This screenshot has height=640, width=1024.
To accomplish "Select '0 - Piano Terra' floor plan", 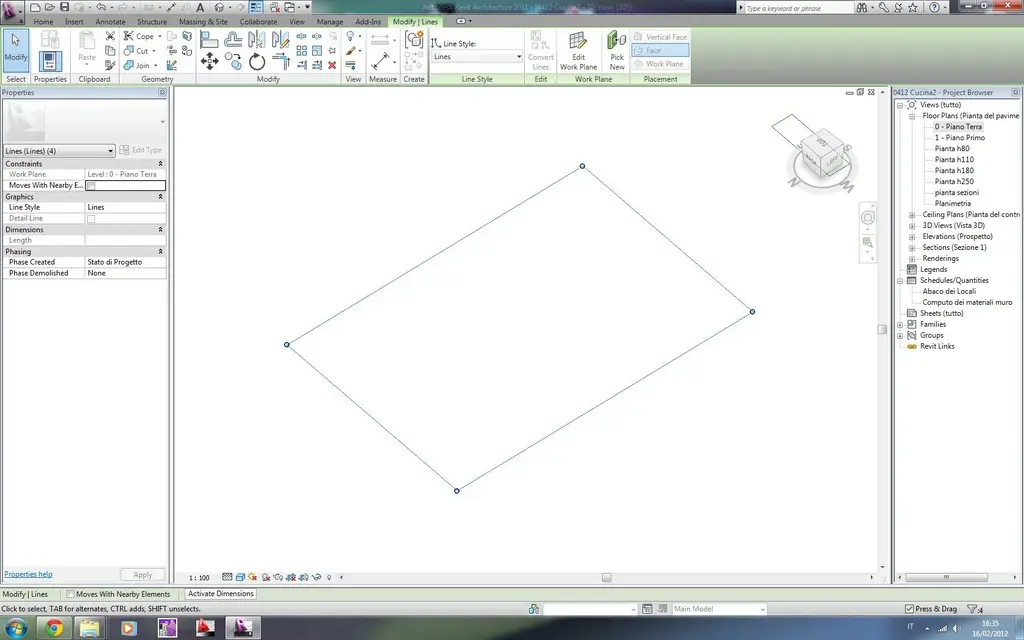I will point(958,127).
